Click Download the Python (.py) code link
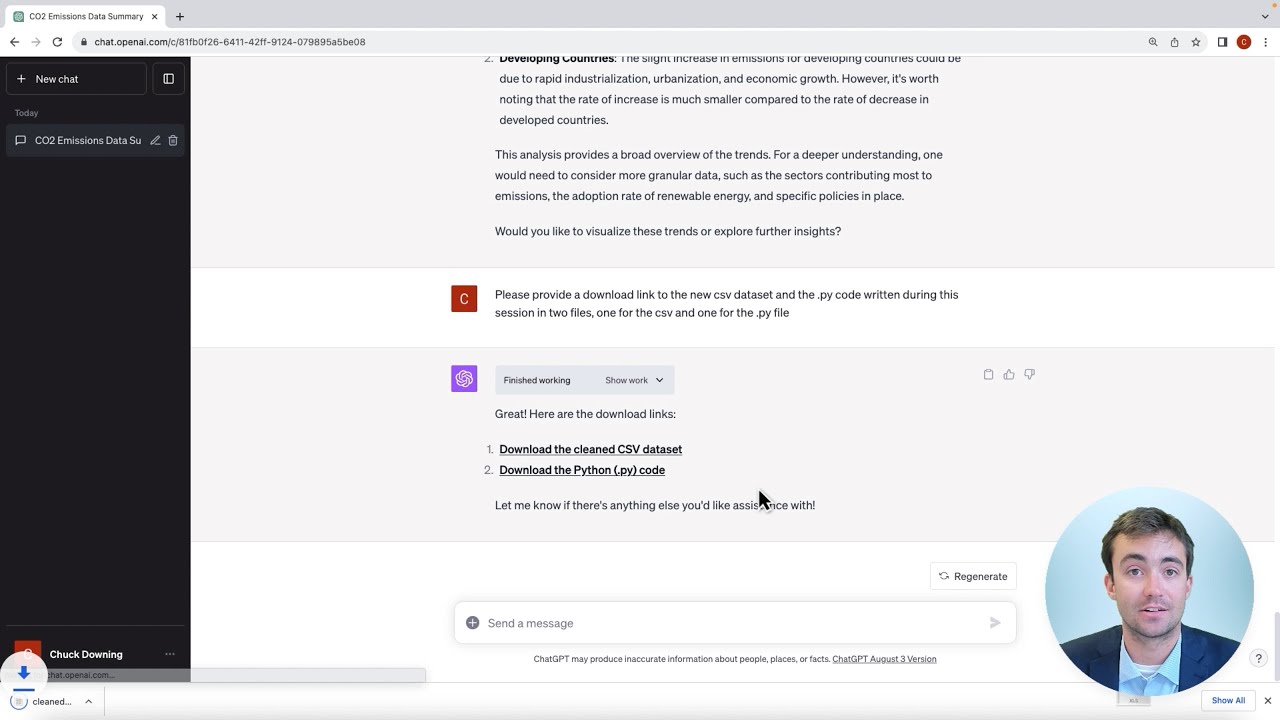Viewport: 1280px width, 720px height. click(x=582, y=470)
